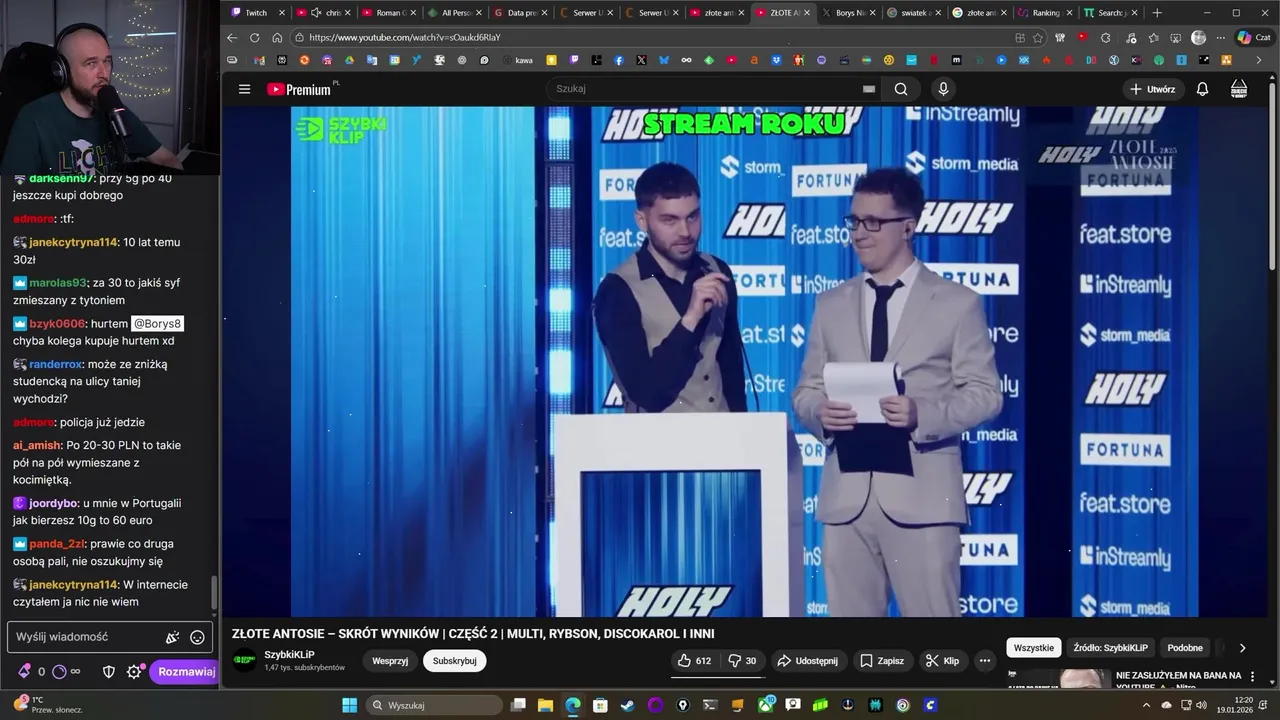Open browser home page icon
This screenshot has height=720, width=1280.
tap(277, 37)
